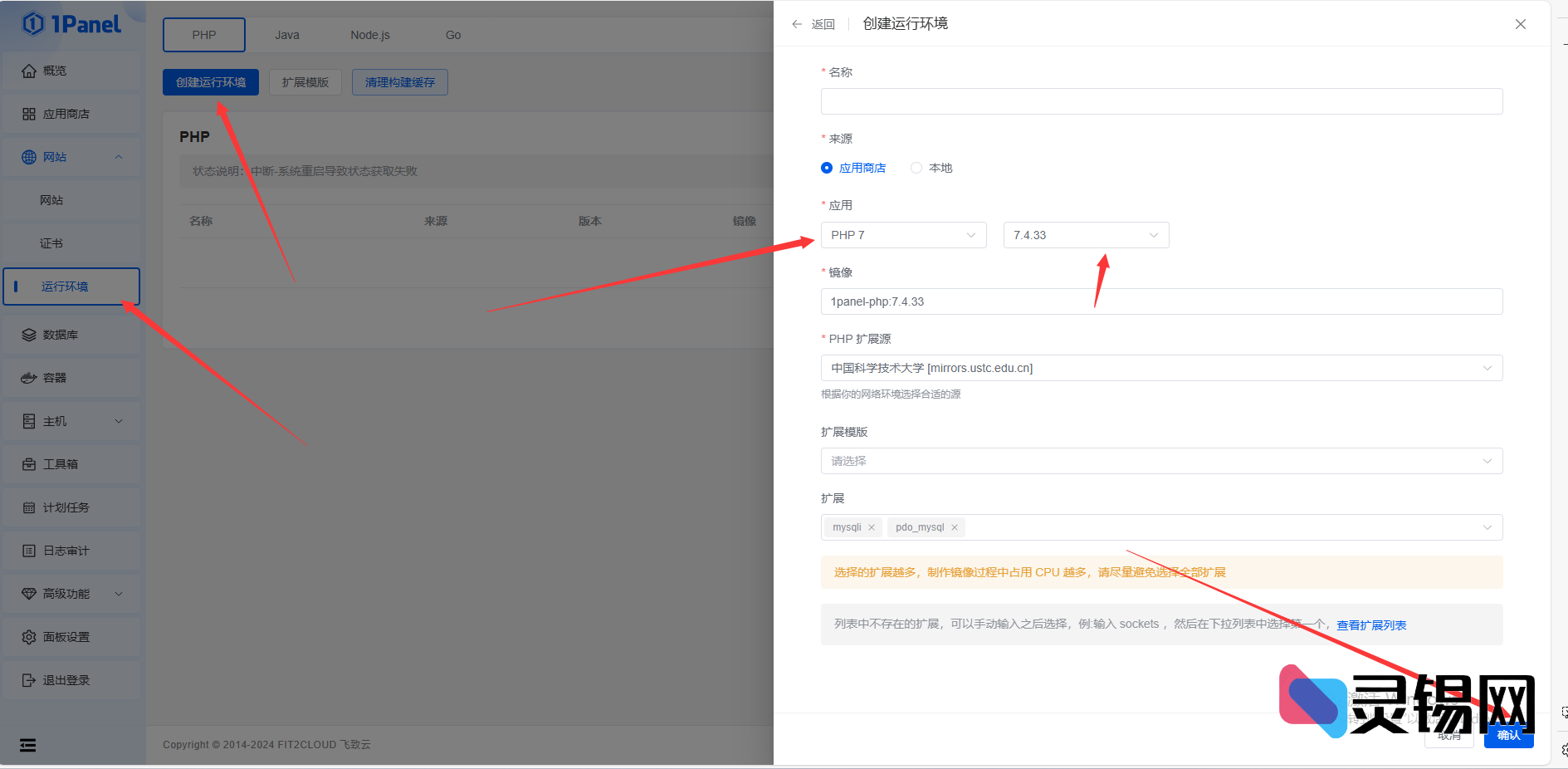1568x769 pixels.
Task: Select 应用商店 as the source
Action: [x=853, y=168]
